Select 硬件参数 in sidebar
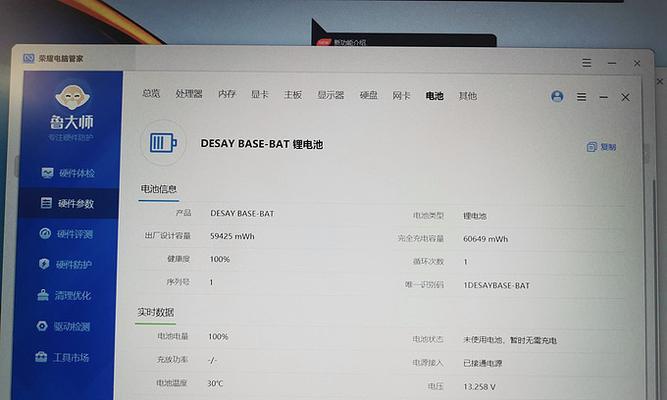 tap(68, 203)
